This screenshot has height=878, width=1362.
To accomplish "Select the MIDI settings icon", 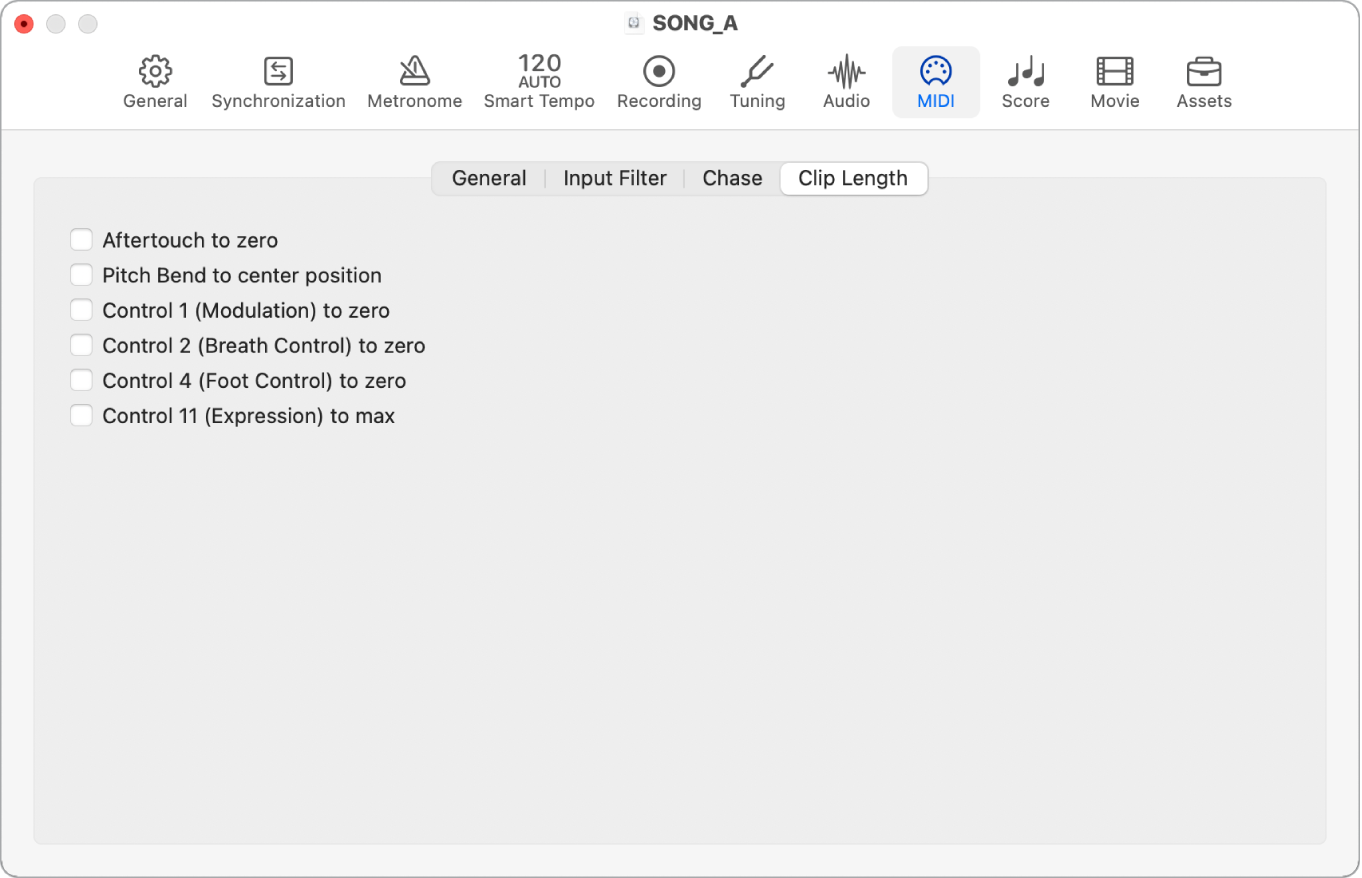I will coord(935,80).
